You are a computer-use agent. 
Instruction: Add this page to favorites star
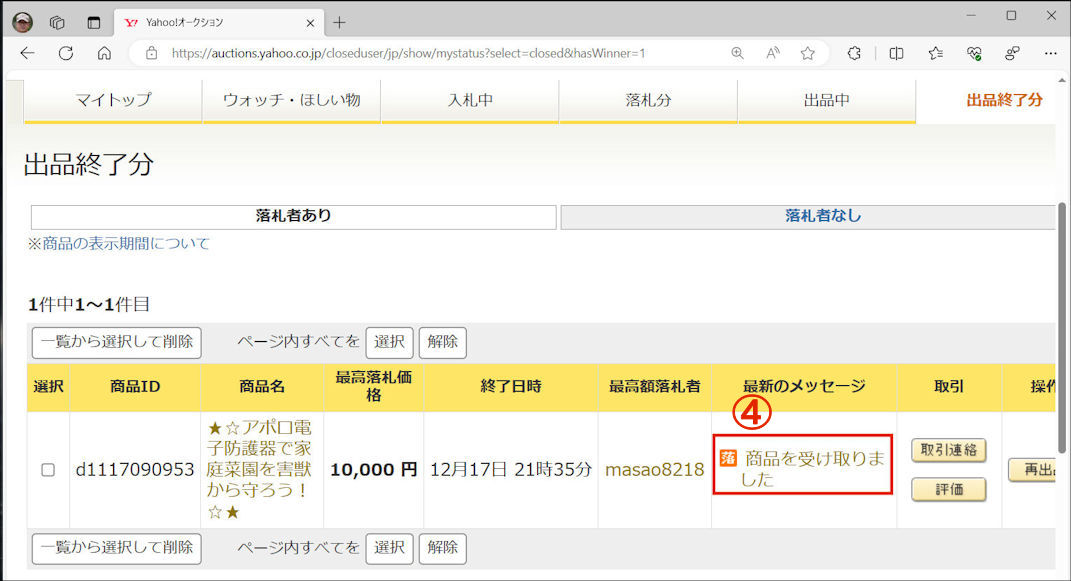(807, 53)
